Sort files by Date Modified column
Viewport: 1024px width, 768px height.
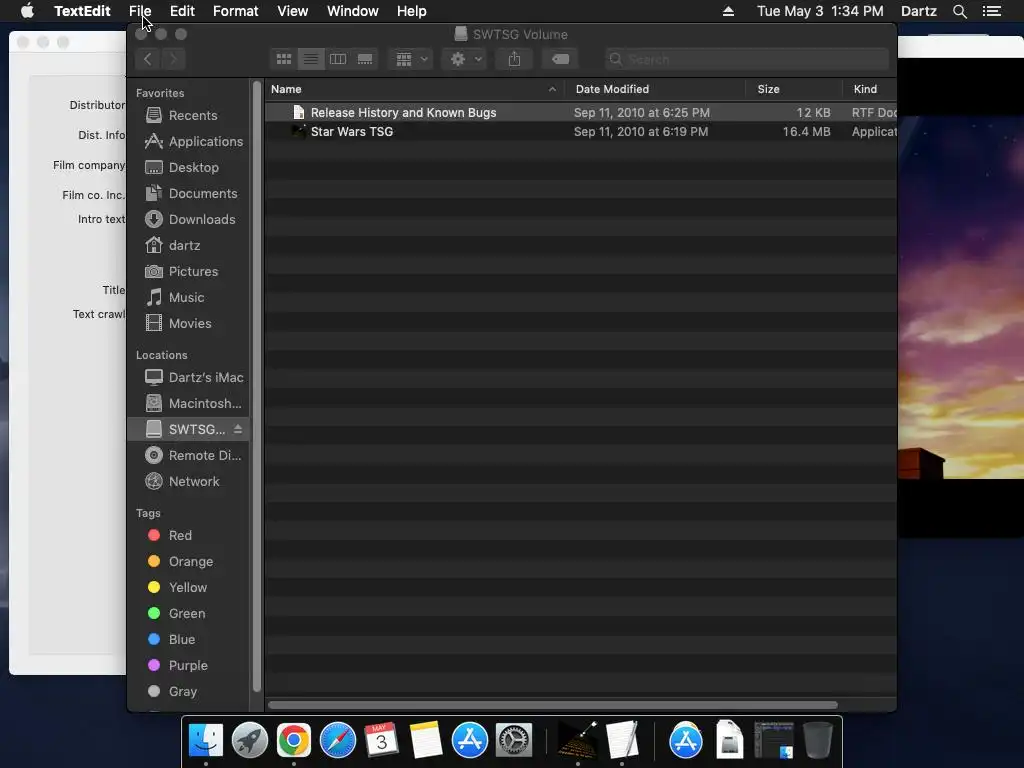click(x=655, y=89)
